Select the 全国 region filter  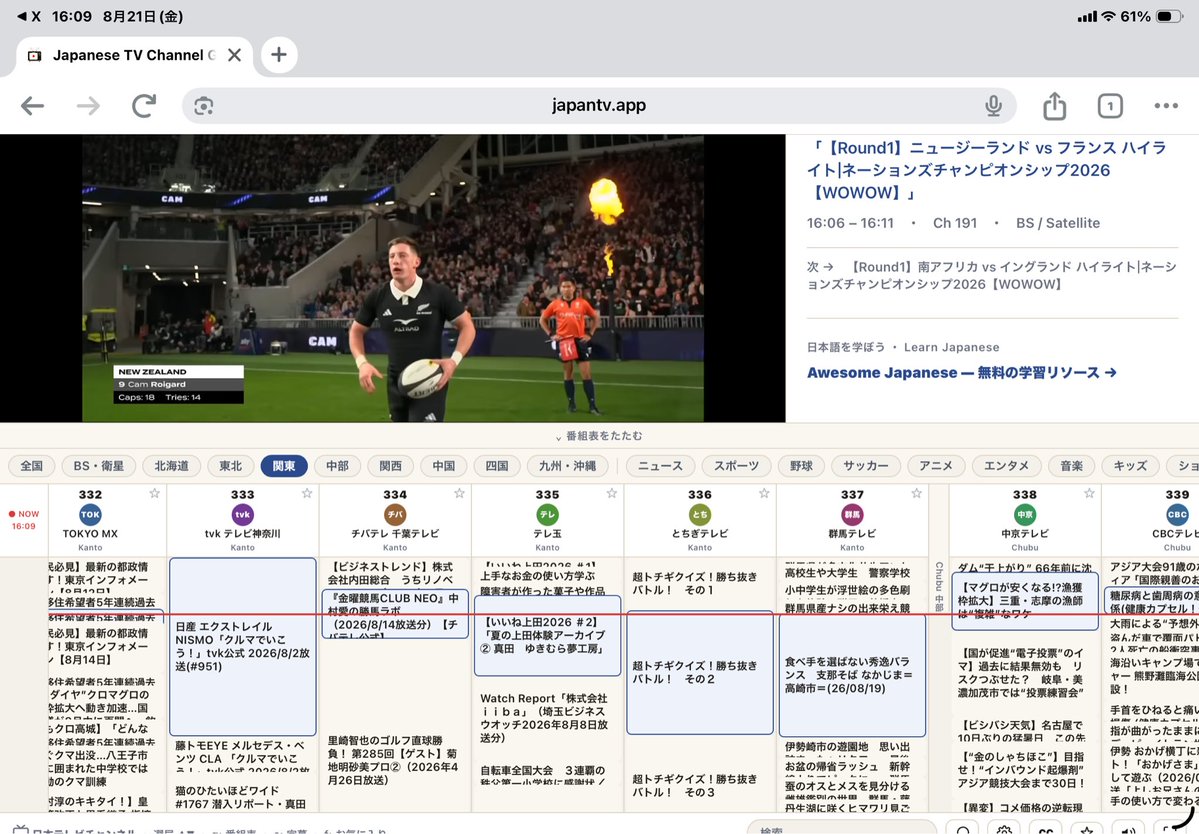coord(31,466)
